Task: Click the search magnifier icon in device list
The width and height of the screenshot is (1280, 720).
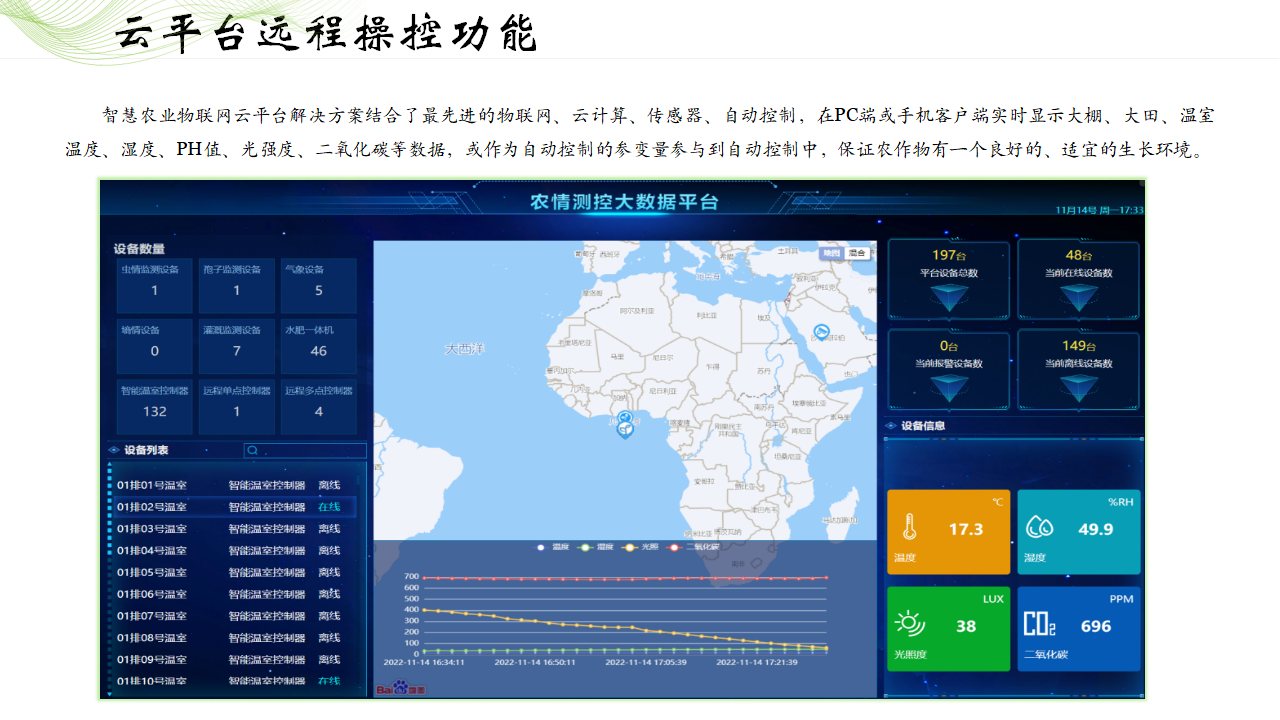Action: tap(252, 451)
